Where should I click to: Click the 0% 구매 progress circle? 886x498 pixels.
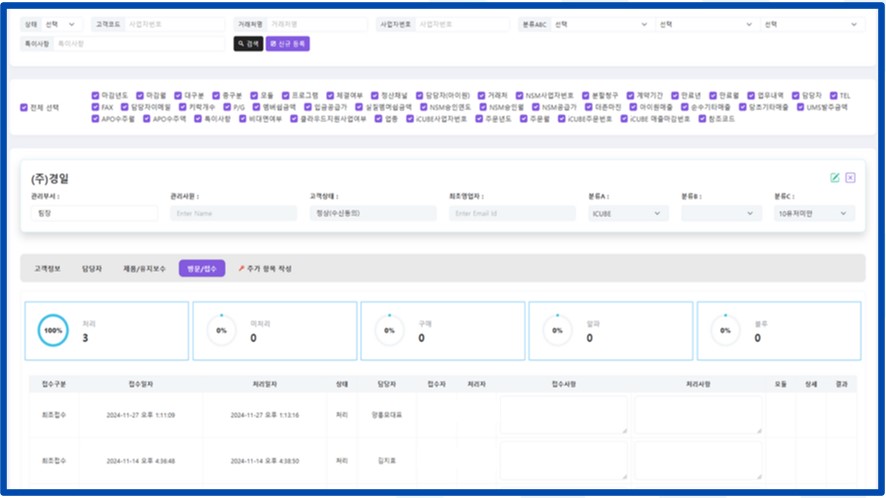pos(389,331)
